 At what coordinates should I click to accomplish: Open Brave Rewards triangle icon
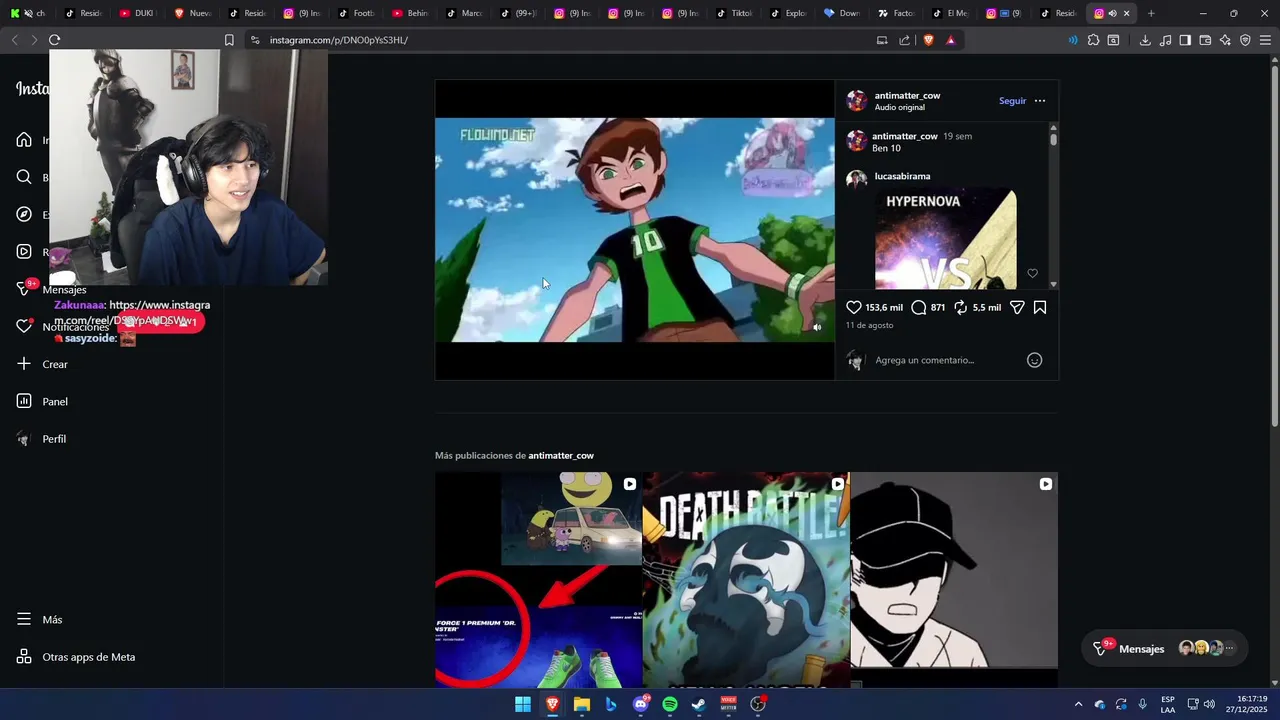coord(950,40)
